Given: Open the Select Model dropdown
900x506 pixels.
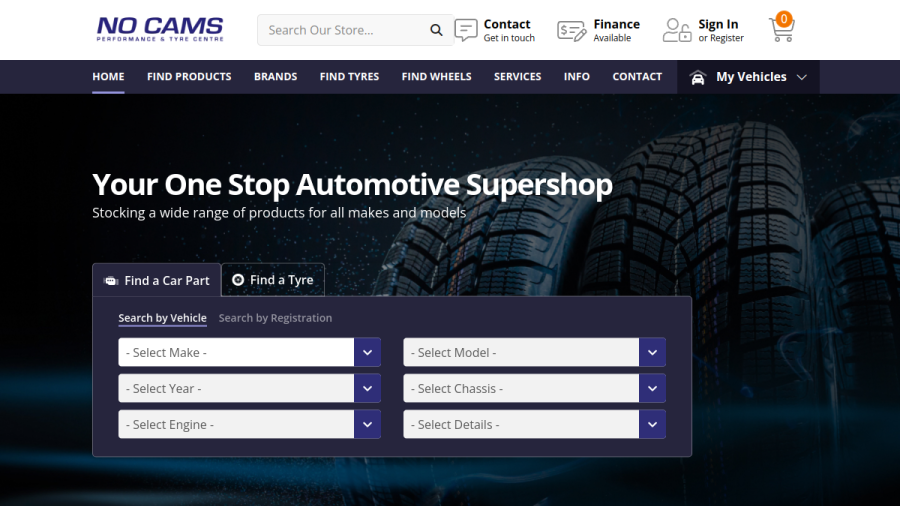Looking at the screenshot, I should click(534, 352).
